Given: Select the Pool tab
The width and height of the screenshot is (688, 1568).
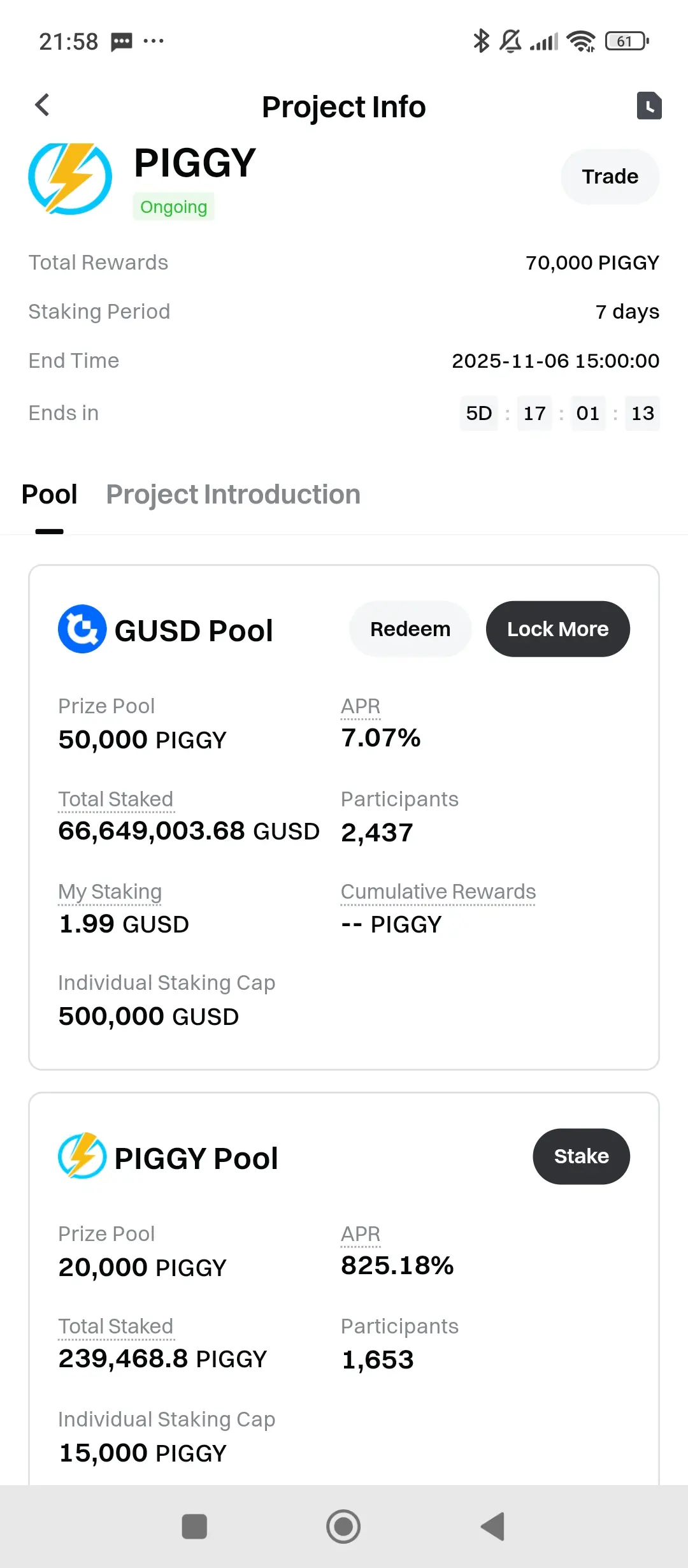Looking at the screenshot, I should 50,495.
